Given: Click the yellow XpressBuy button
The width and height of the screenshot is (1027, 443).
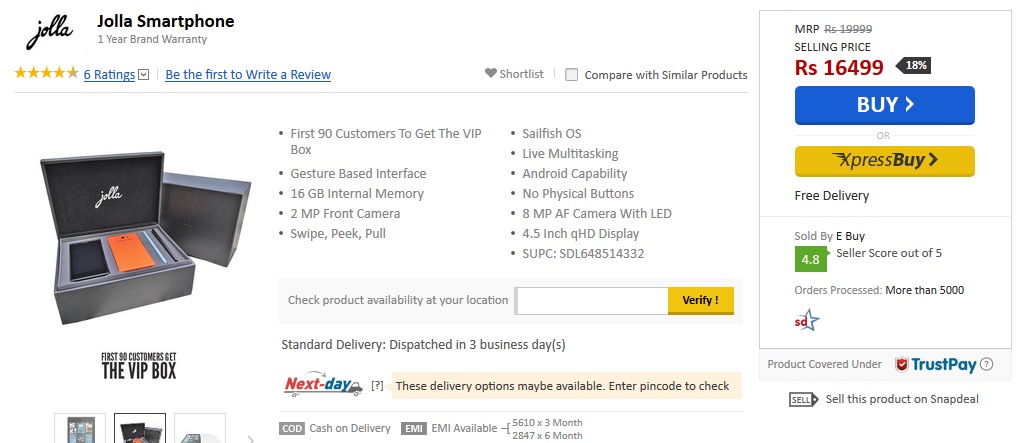Looking at the screenshot, I should (884, 161).
